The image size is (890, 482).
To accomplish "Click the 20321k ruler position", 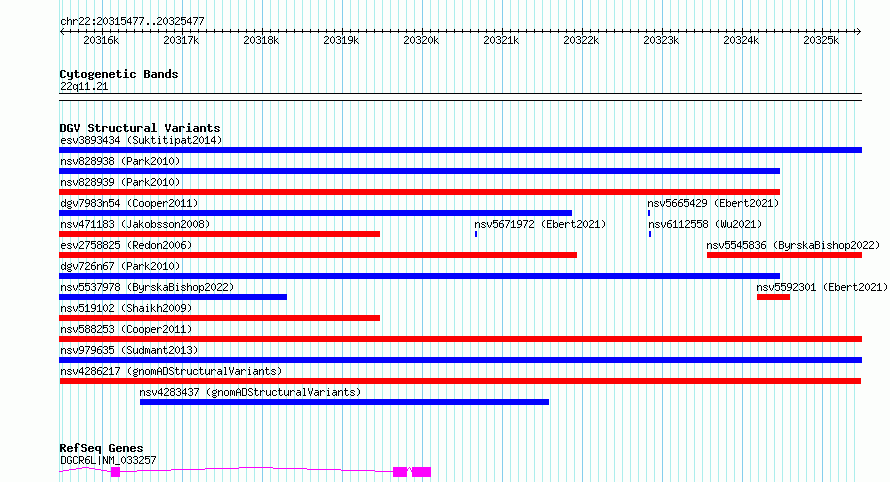I will [501, 40].
